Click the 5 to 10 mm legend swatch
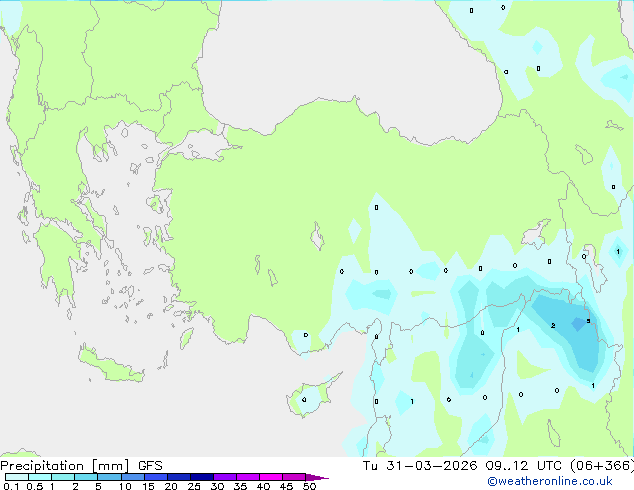 pyautogui.click(x=109, y=477)
